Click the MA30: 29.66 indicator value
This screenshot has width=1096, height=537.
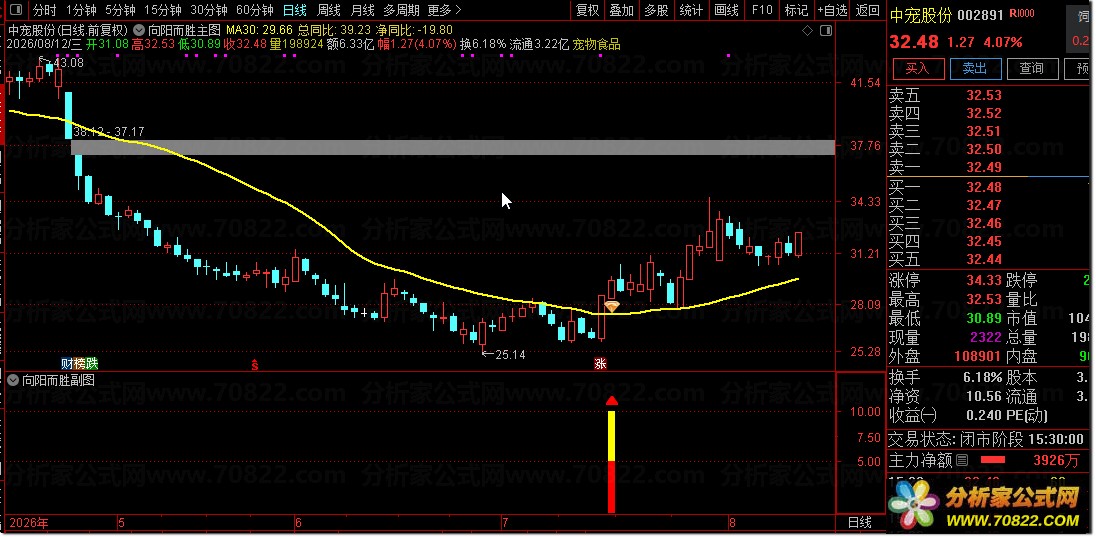[260, 30]
